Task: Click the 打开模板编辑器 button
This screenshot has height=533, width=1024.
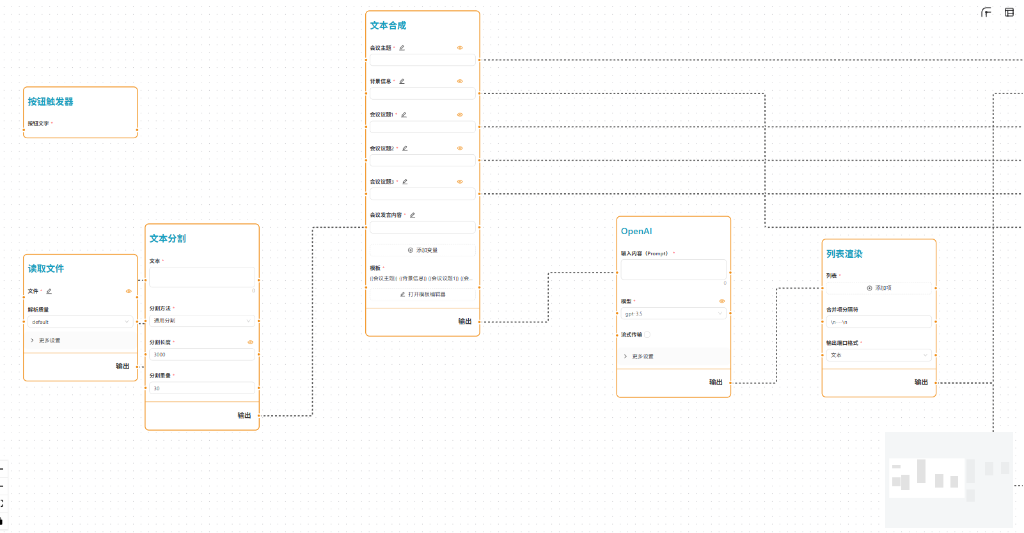Action: tap(422, 294)
